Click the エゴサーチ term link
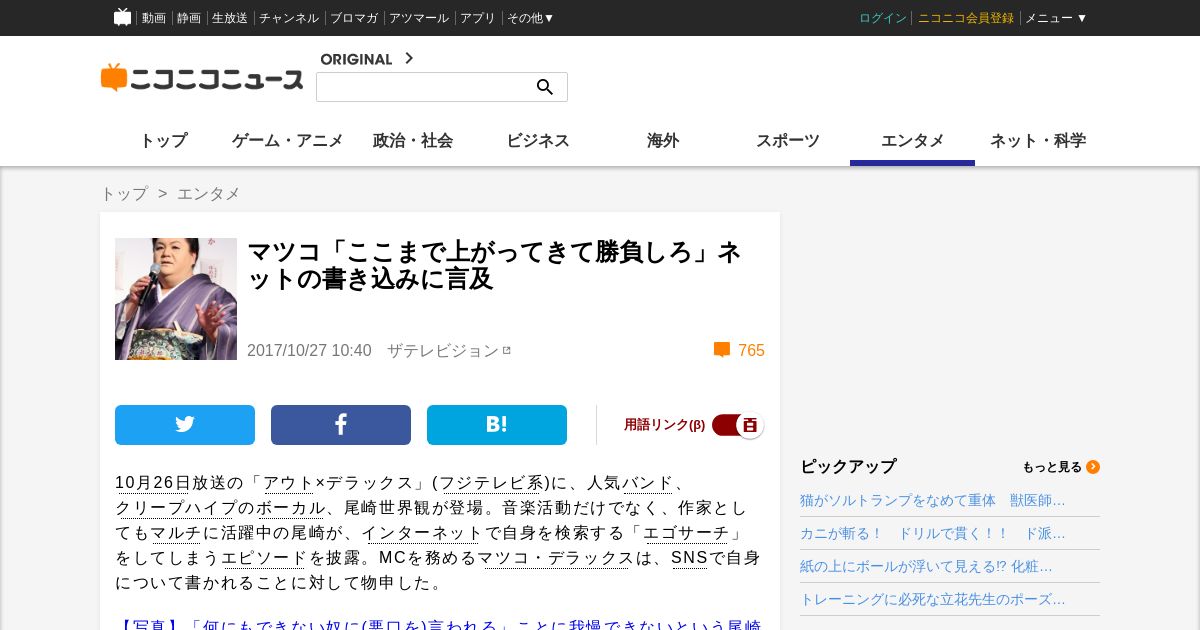 click(686, 533)
